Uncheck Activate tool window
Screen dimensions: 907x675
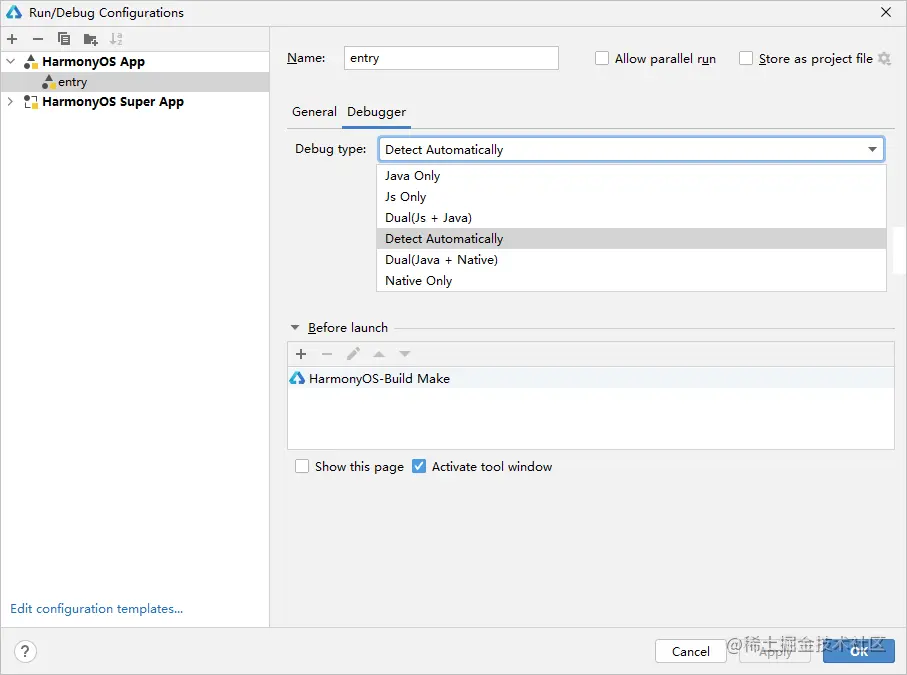(x=419, y=466)
